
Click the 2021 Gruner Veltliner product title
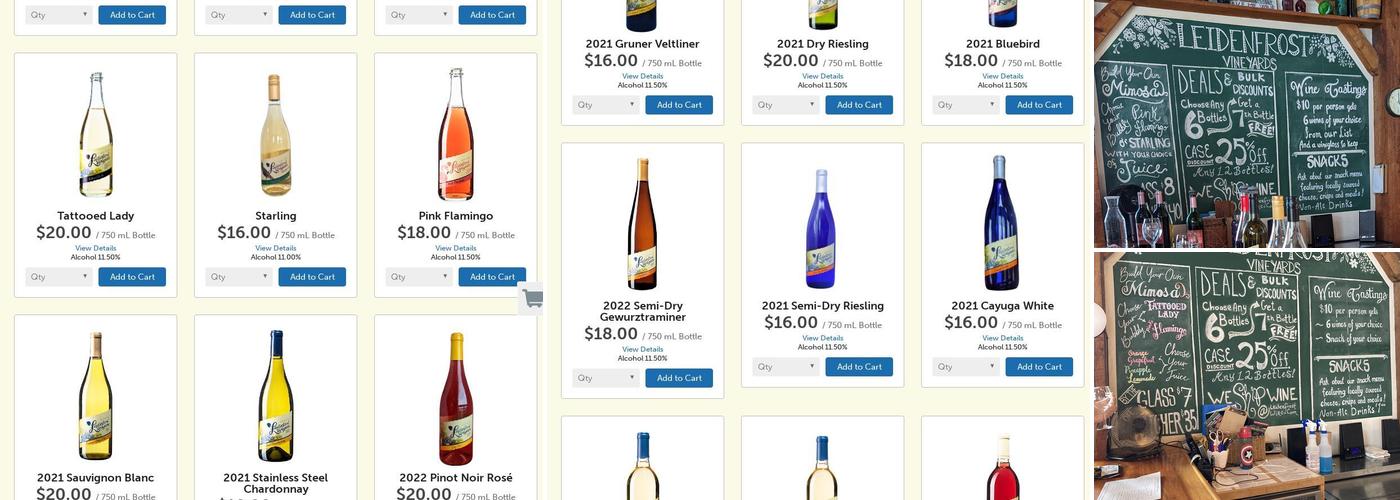643,44
